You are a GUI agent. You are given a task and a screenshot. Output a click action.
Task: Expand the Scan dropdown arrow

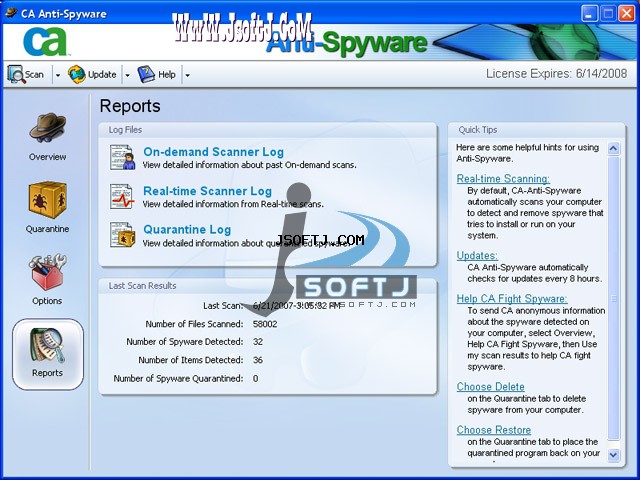58,75
